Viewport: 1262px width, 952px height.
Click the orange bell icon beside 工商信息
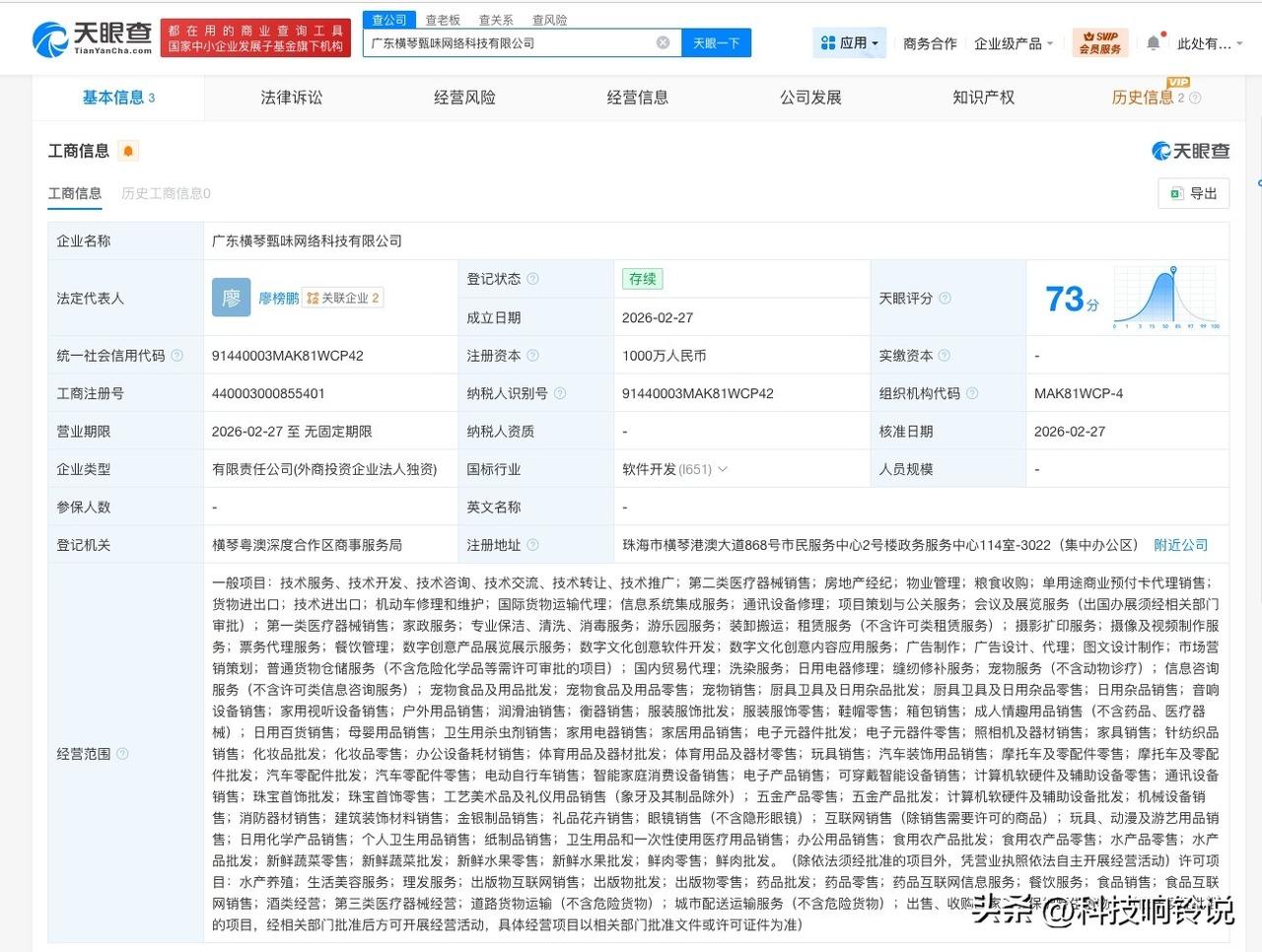pyautogui.click(x=128, y=150)
